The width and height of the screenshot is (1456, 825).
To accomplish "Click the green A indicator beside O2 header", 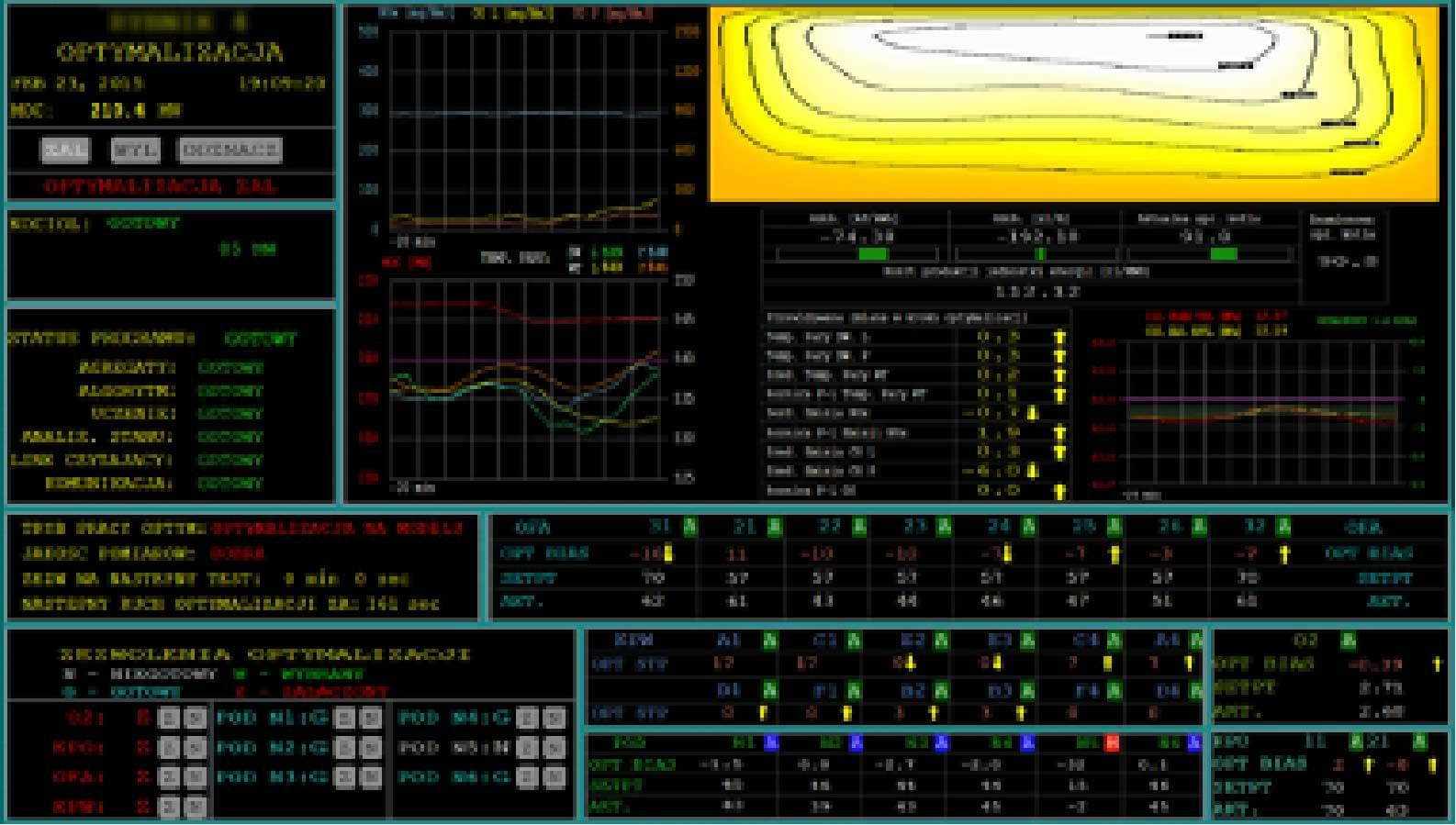I will click(1348, 640).
